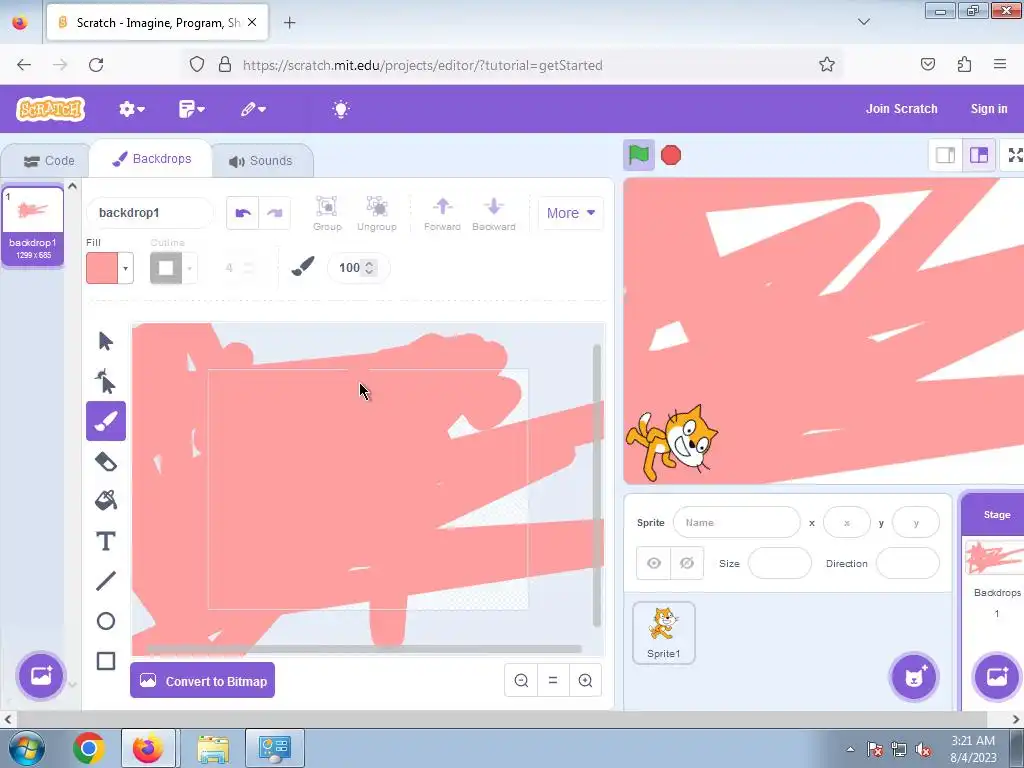Click the backdrop name field
This screenshot has height=768, width=1024.
coord(150,213)
